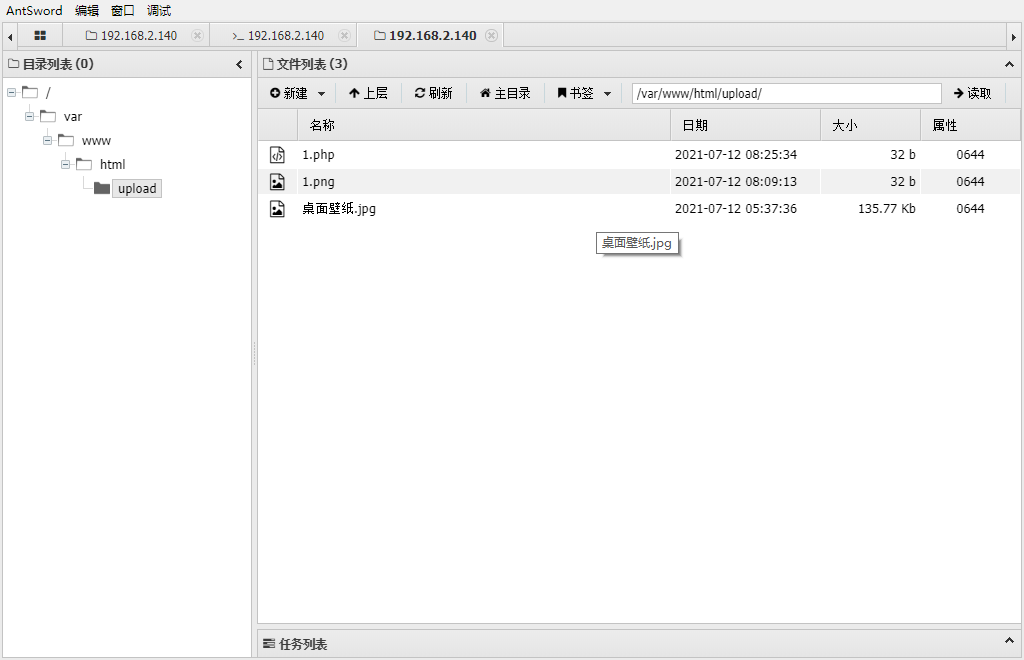Click date 2021-07-12 08:09:13
The image size is (1024, 660).
(735, 181)
